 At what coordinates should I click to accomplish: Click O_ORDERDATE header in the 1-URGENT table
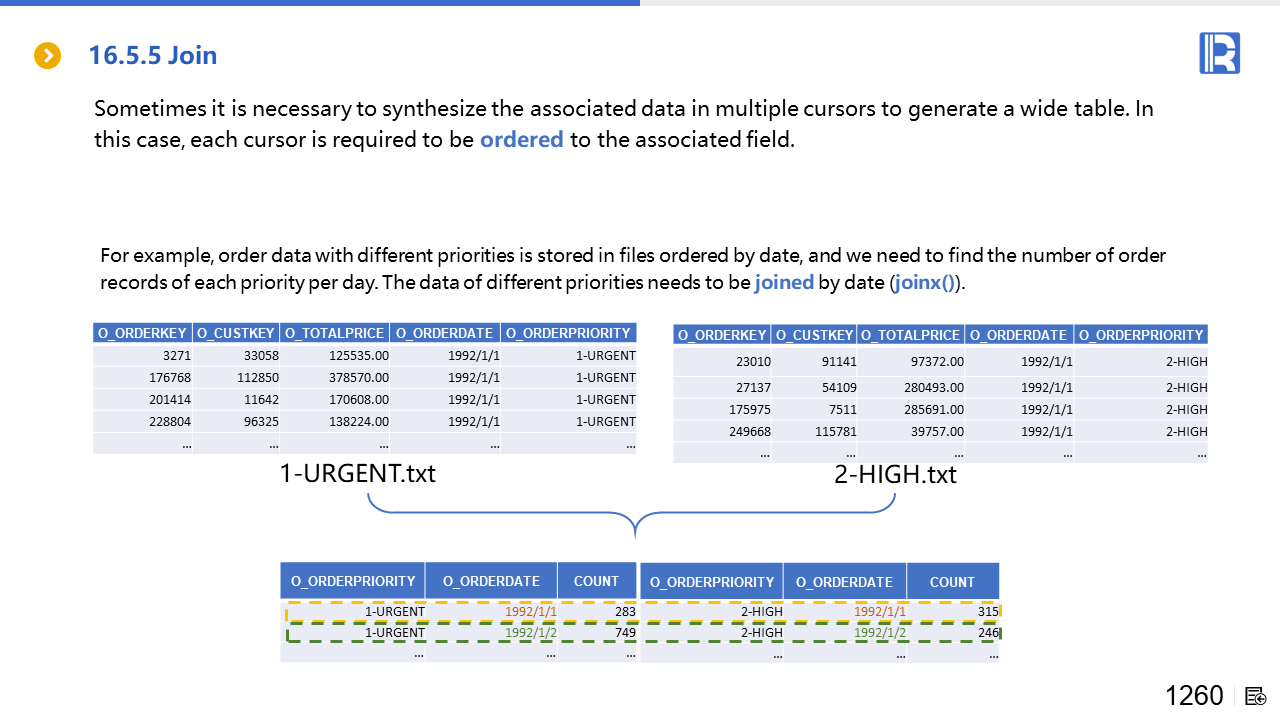444,333
